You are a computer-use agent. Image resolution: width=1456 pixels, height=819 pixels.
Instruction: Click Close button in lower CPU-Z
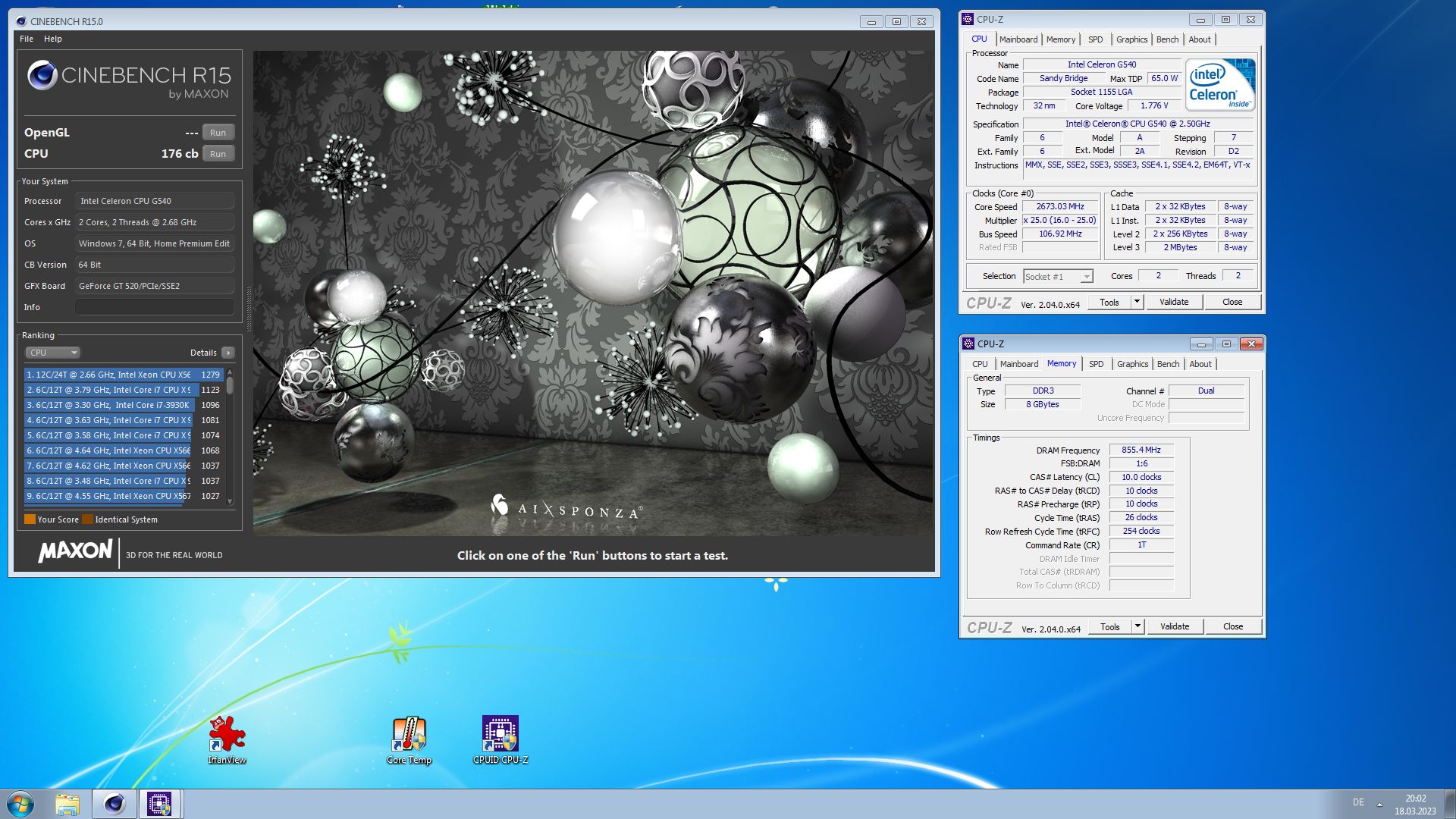click(x=1233, y=626)
